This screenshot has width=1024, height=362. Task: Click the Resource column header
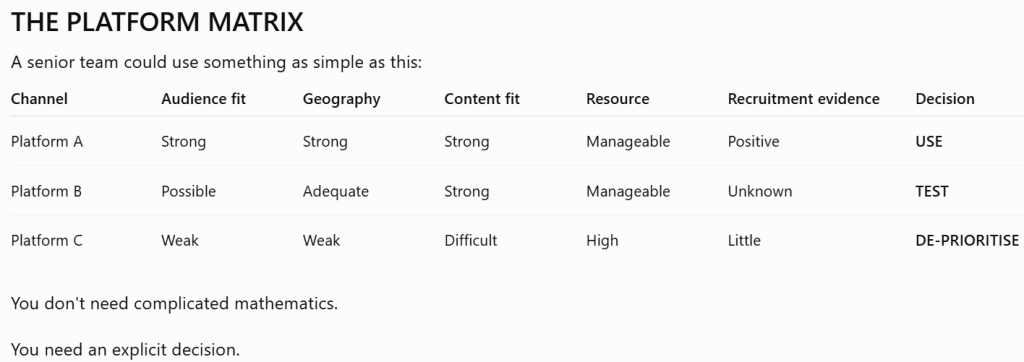[x=618, y=99]
